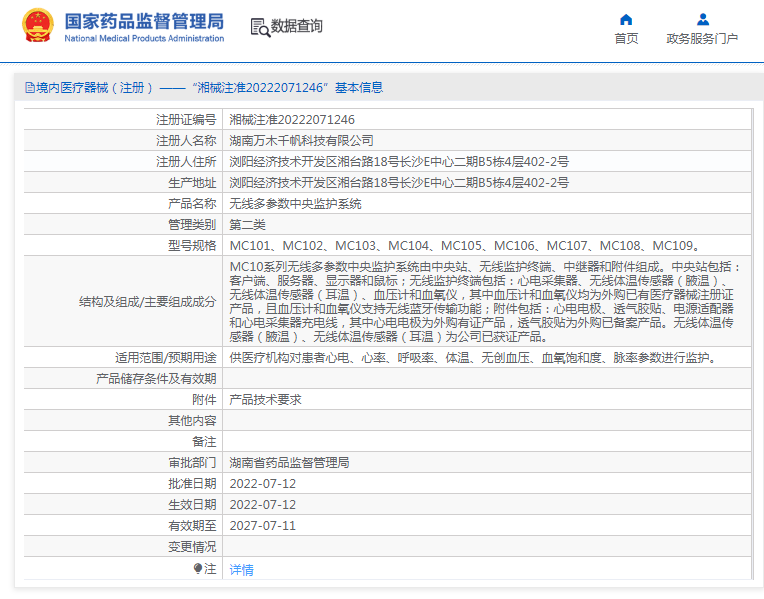Click 数据查询 label
Image resolution: width=764 pixels, height=599 pixels.
[x=297, y=26]
